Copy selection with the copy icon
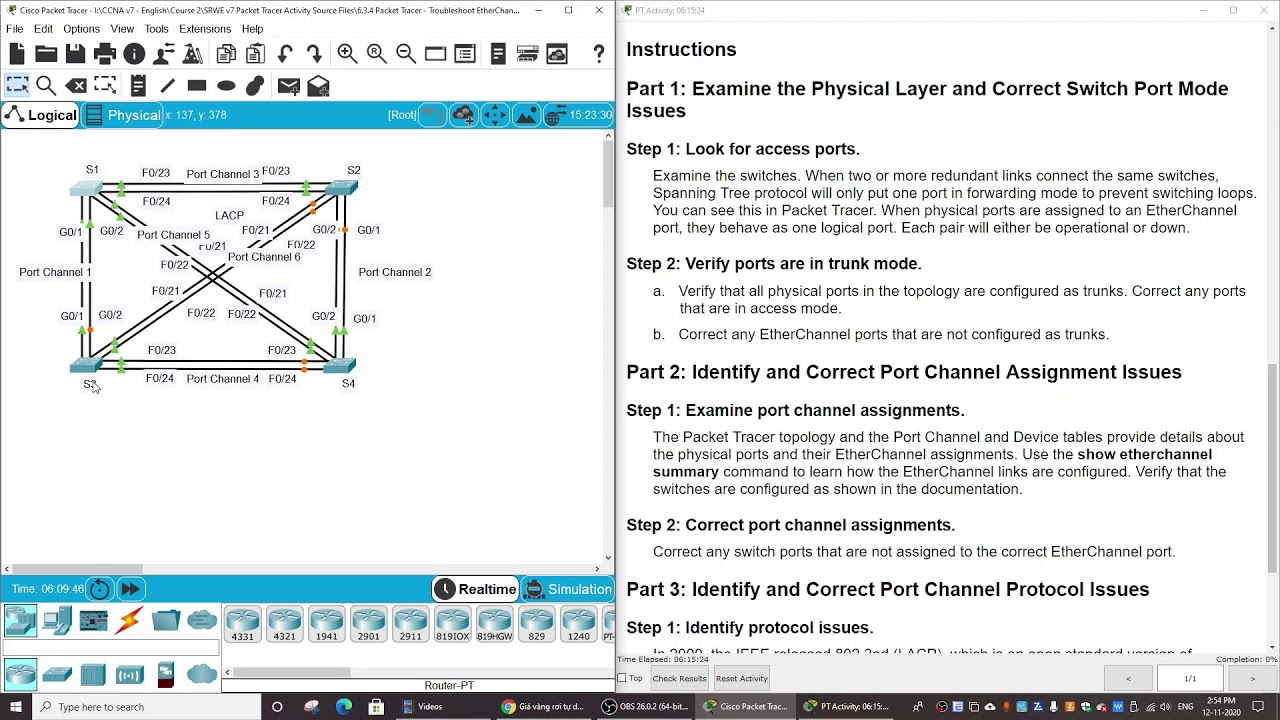Viewport: 1280px width, 720px height. [226, 54]
